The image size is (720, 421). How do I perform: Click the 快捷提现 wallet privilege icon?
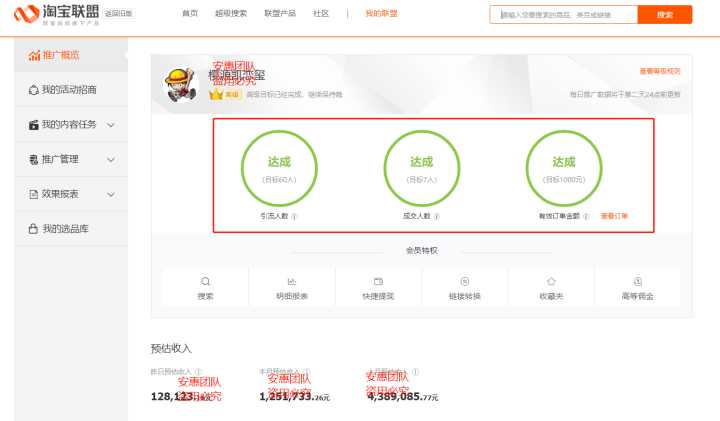(x=378, y=281)
